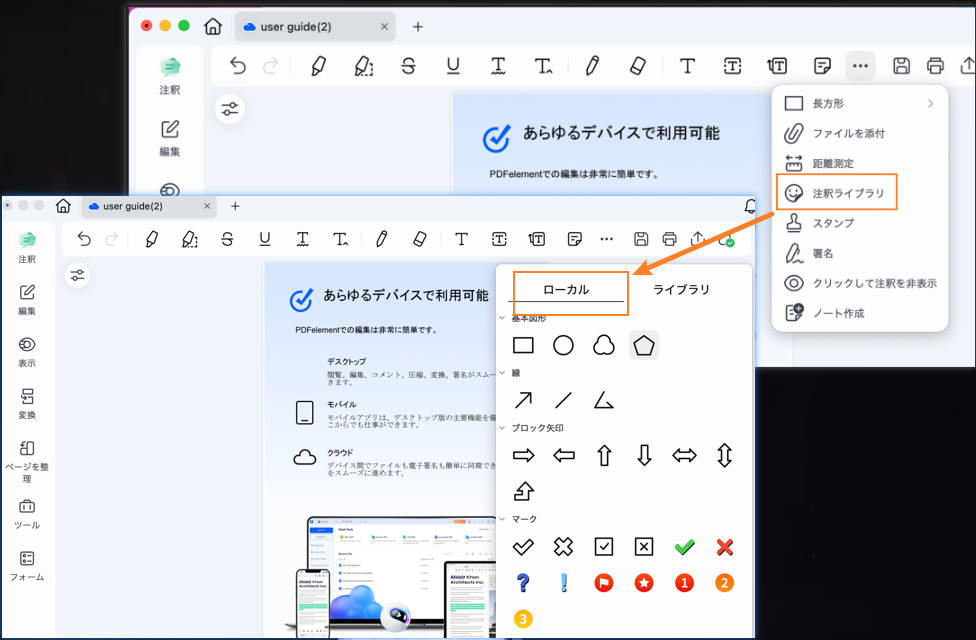The width and height of the screenshot is (976, 640).
Task: Open the 変換 panel in the sidebar
Action: 27,404
